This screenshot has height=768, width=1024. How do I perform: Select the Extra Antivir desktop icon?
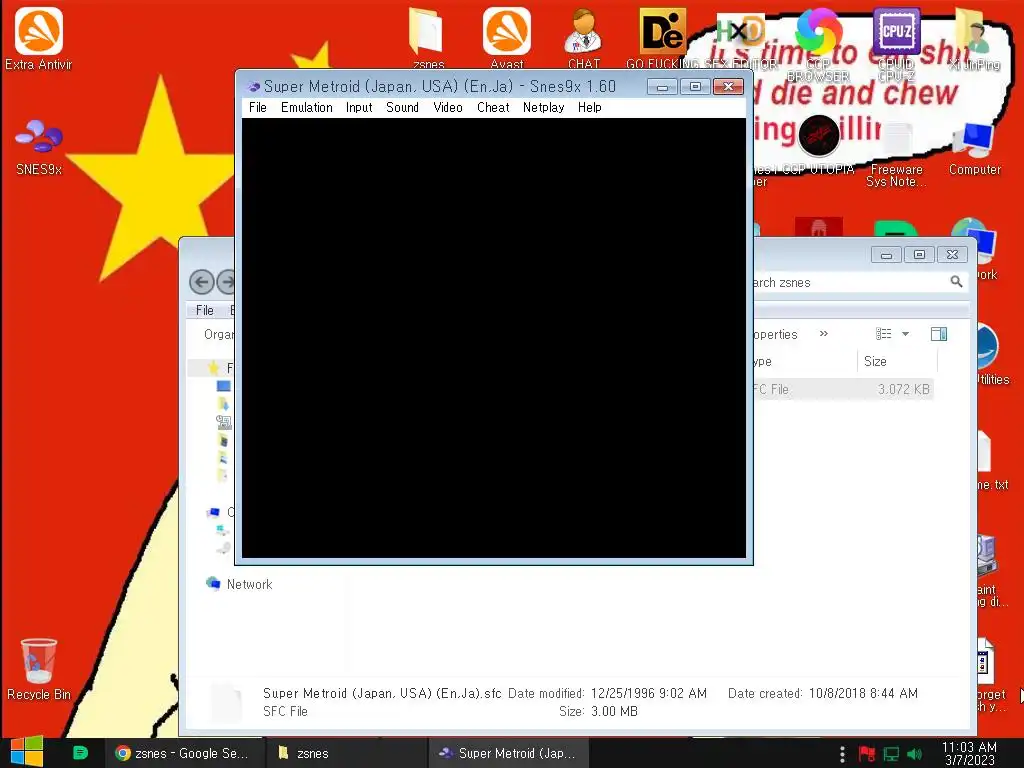[x=39, y=39]
